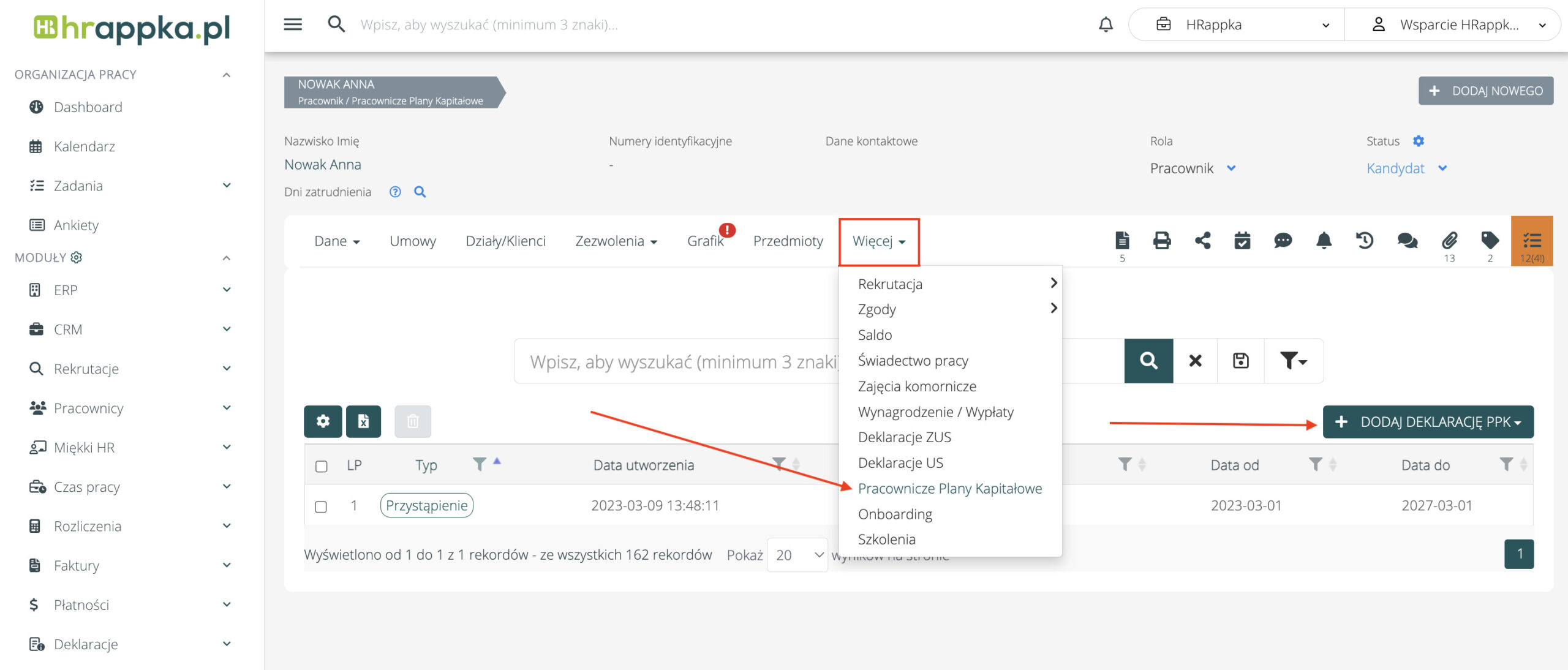Toggle the hamburger menu icon

293,24
